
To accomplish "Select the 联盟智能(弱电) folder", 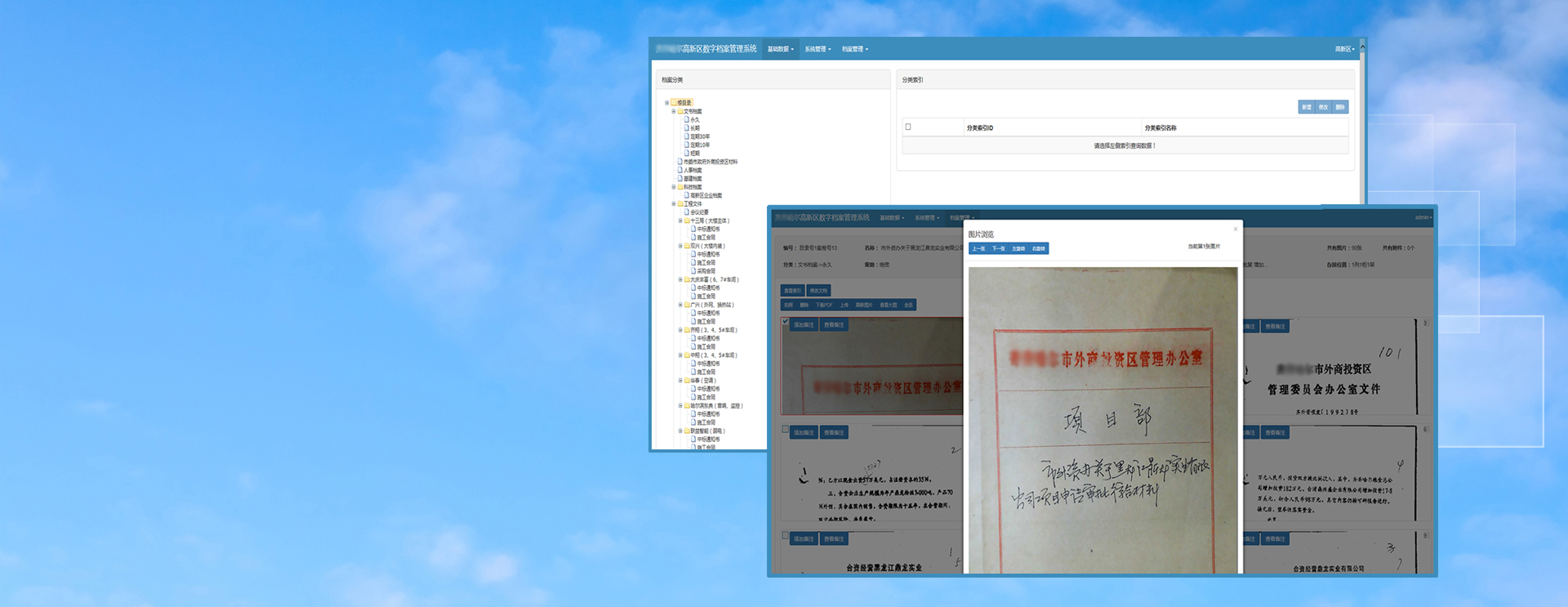I will coord(705,431).
